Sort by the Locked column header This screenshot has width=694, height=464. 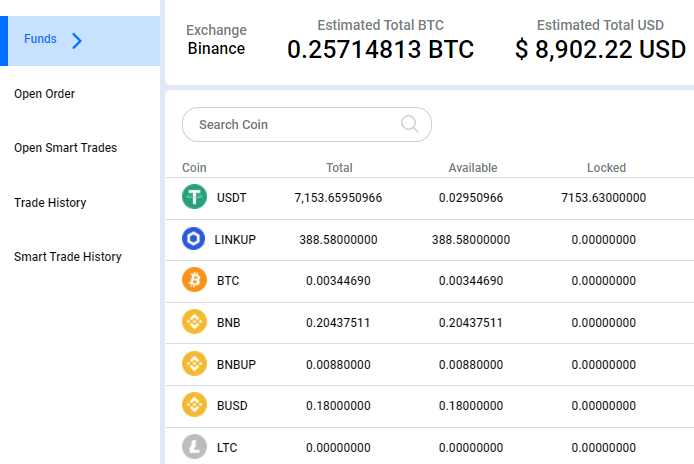606,168
